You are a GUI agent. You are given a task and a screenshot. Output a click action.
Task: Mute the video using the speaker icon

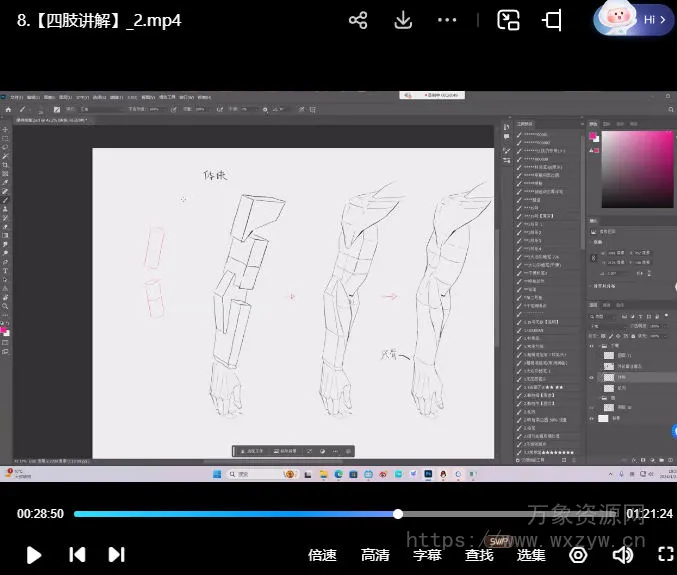pos(623,554)
